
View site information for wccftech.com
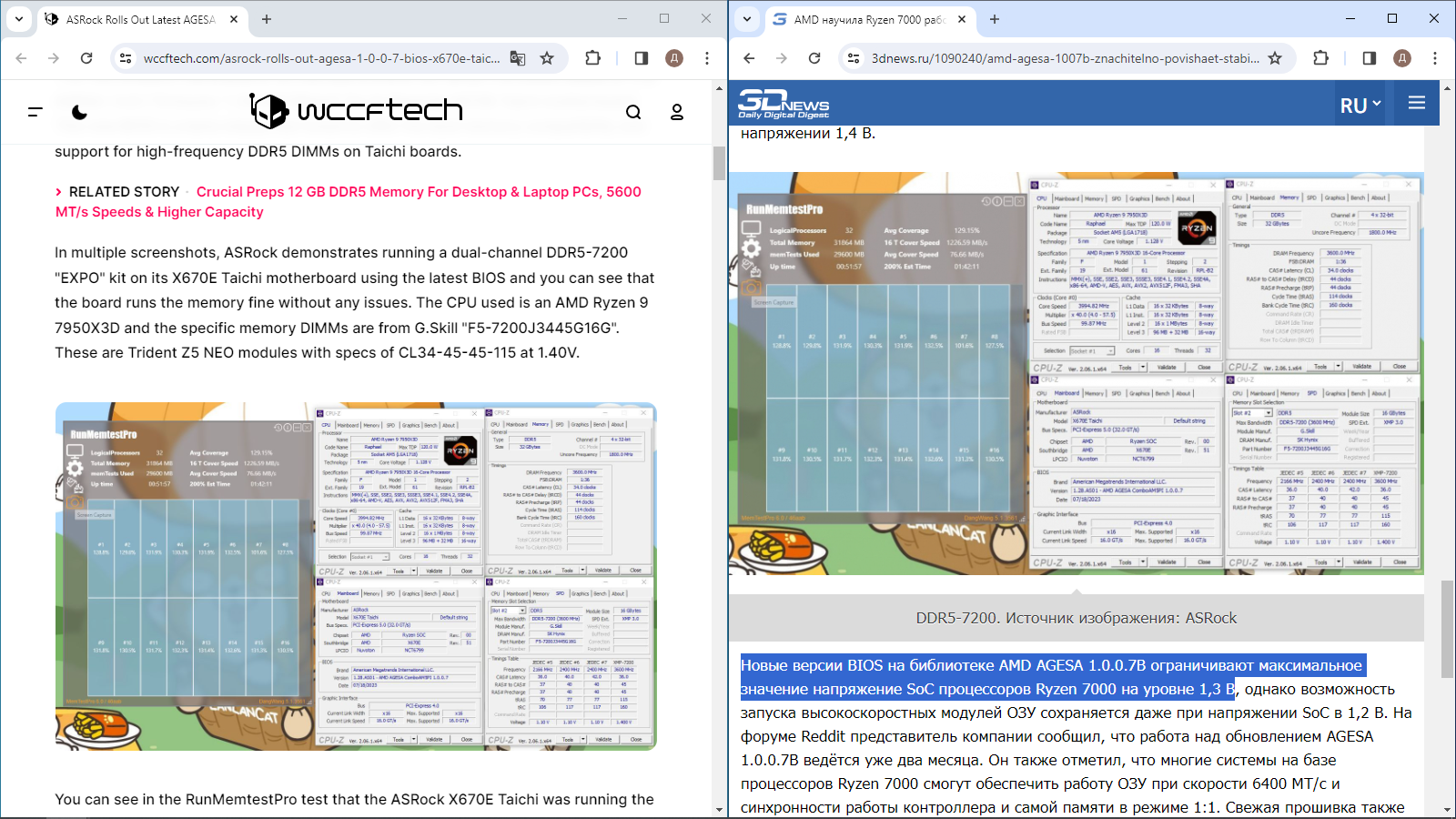126,58
